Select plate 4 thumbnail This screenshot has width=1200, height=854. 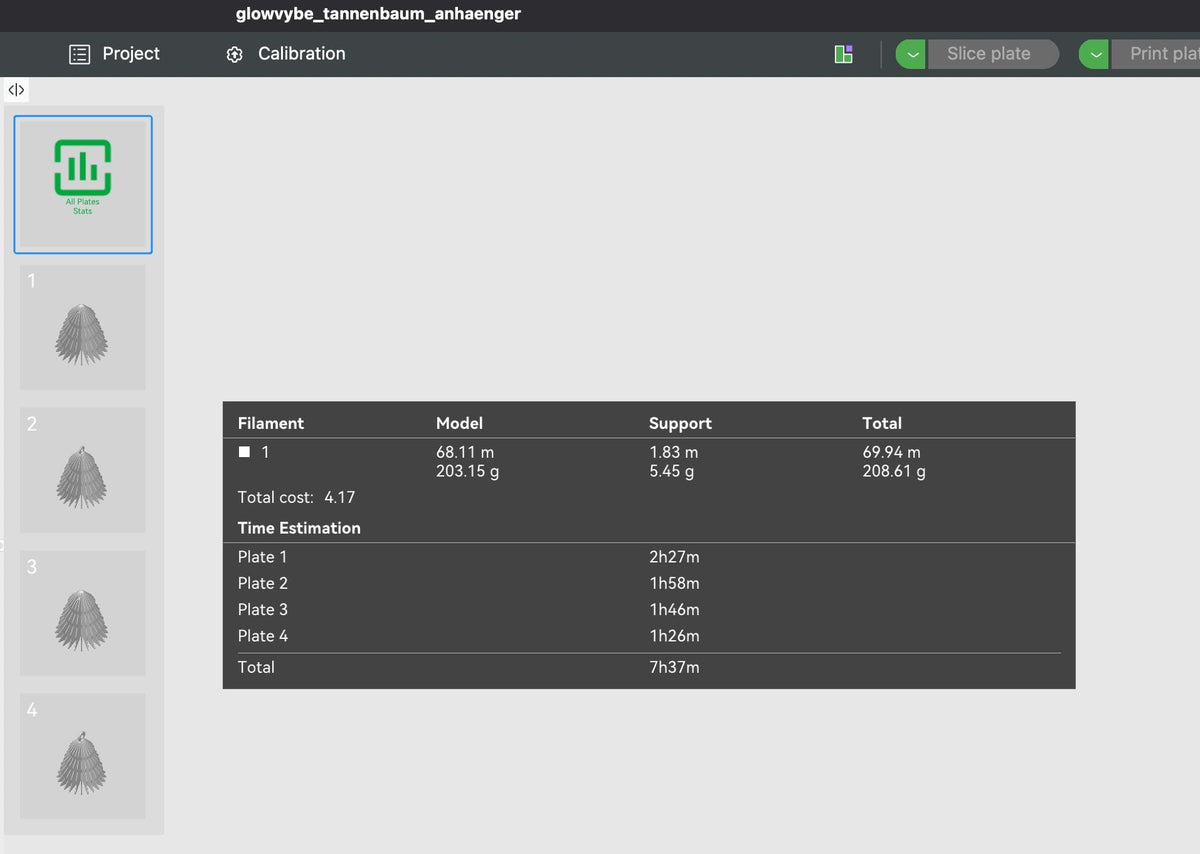point(83,756)
